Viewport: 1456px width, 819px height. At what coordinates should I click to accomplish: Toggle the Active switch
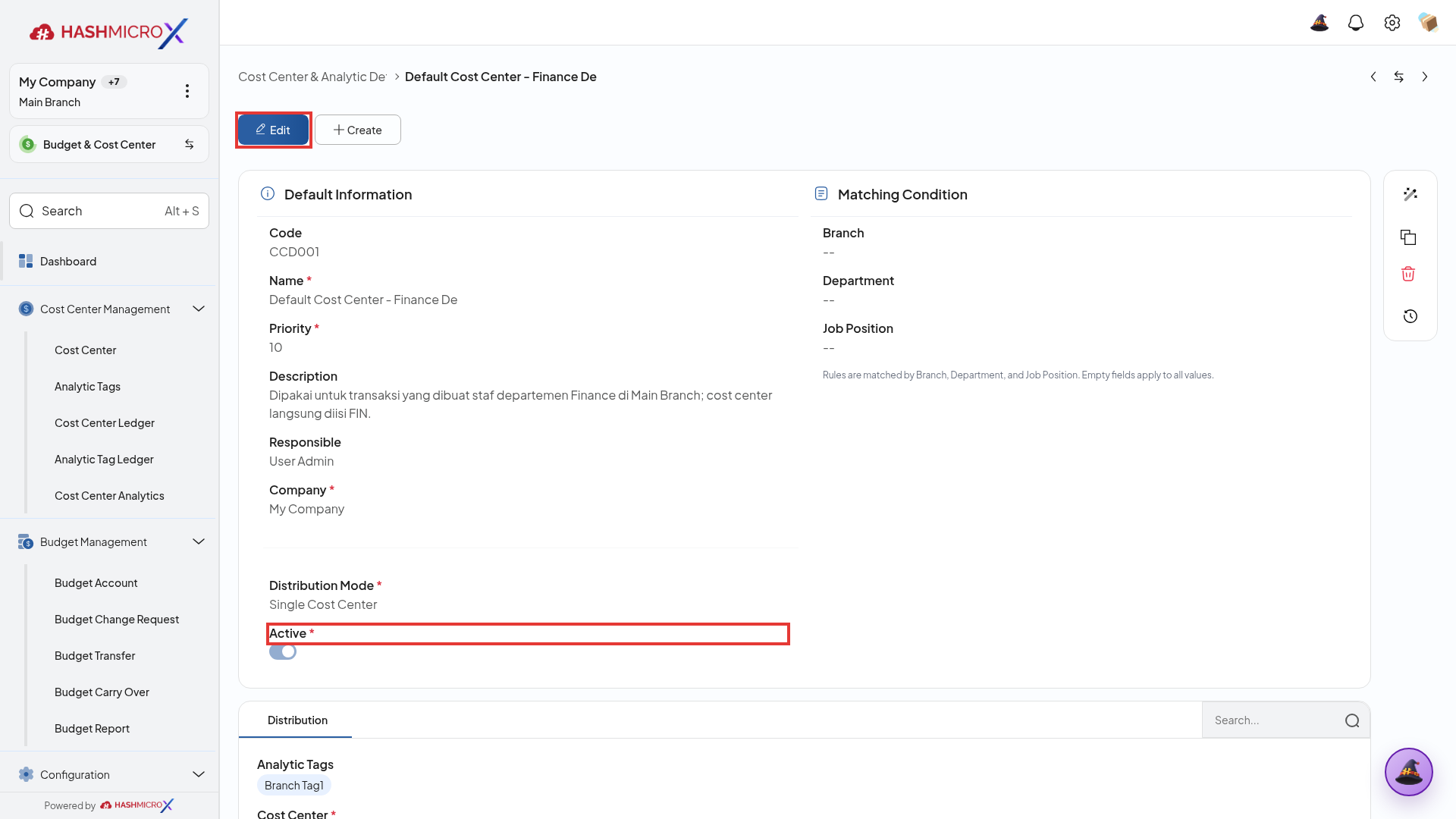[283, 651]
